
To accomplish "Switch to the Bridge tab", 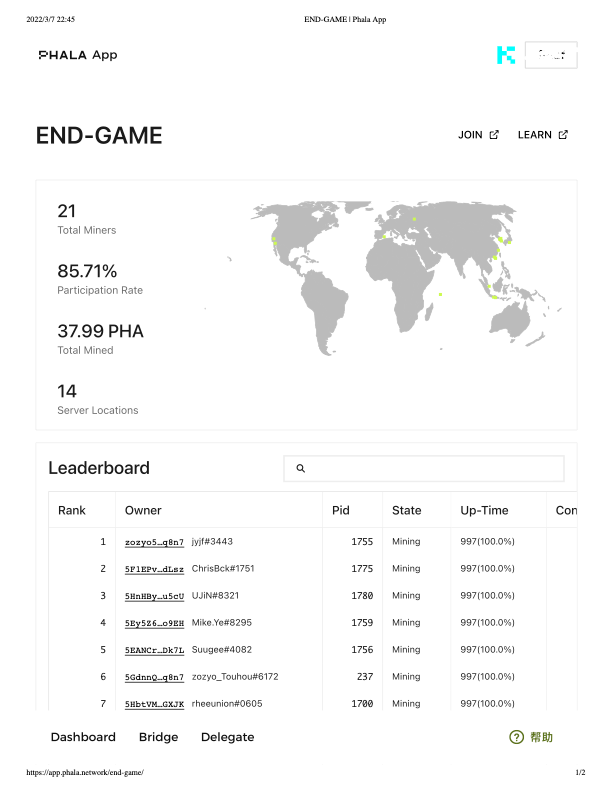I will [159, 737].
